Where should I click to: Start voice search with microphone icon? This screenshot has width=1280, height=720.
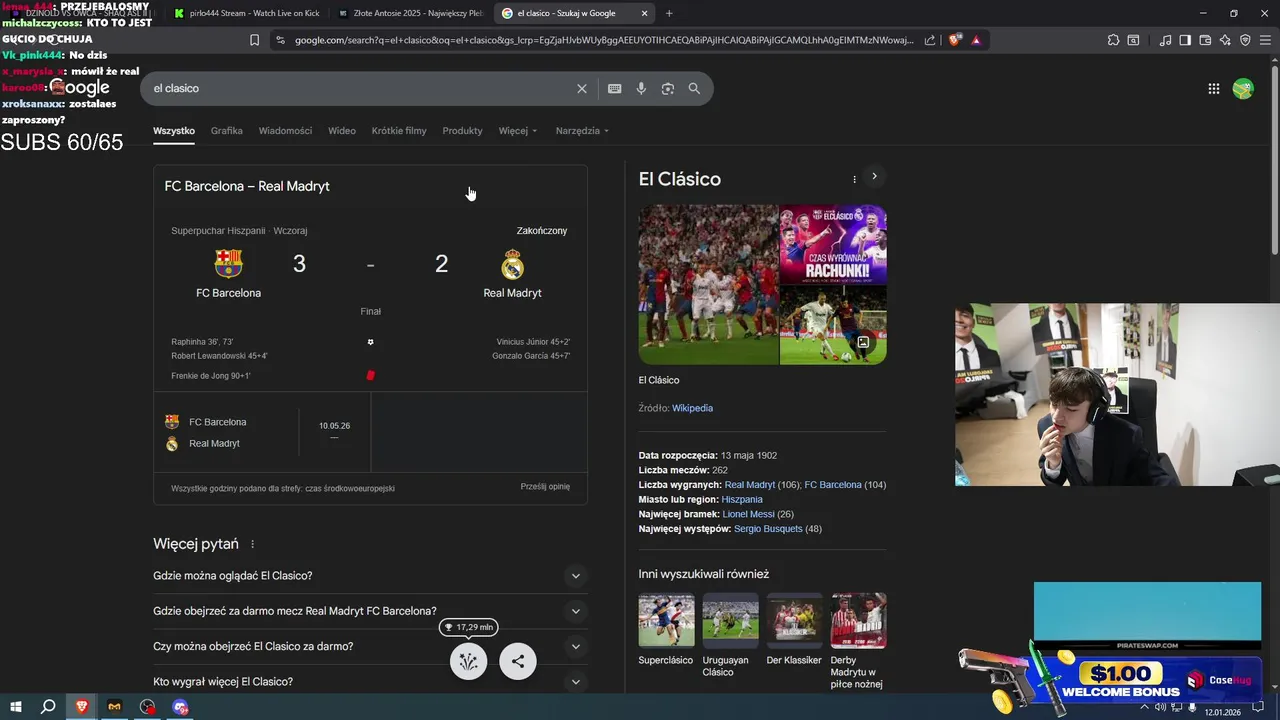pos(641,88)
